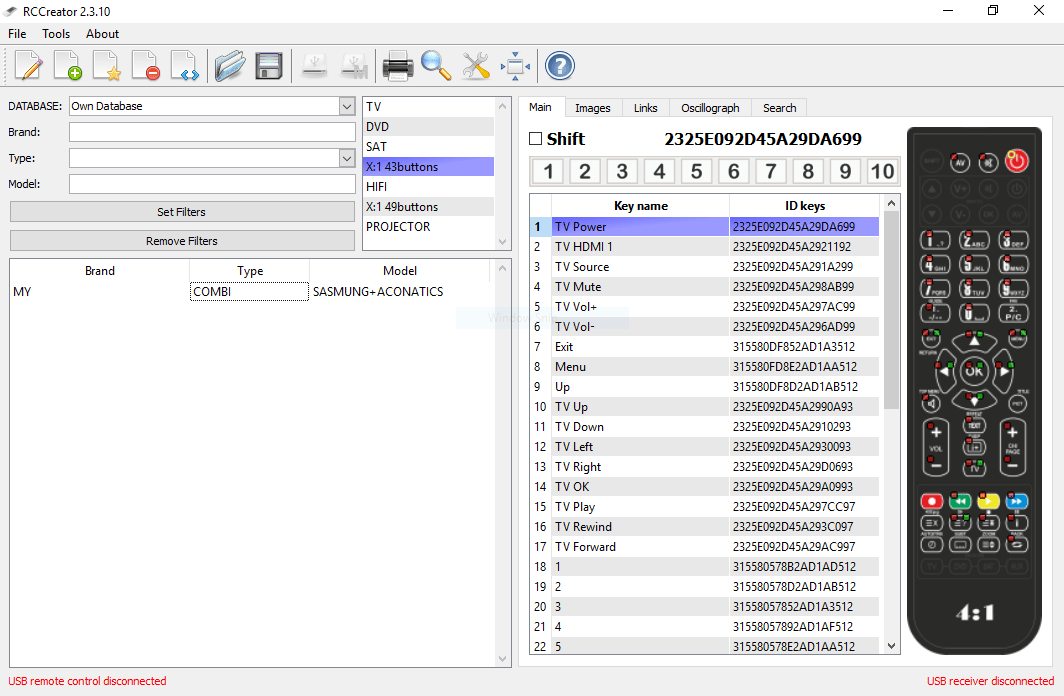Switch to the Links tab
The image size is (1064, 696).
(645, 108)
